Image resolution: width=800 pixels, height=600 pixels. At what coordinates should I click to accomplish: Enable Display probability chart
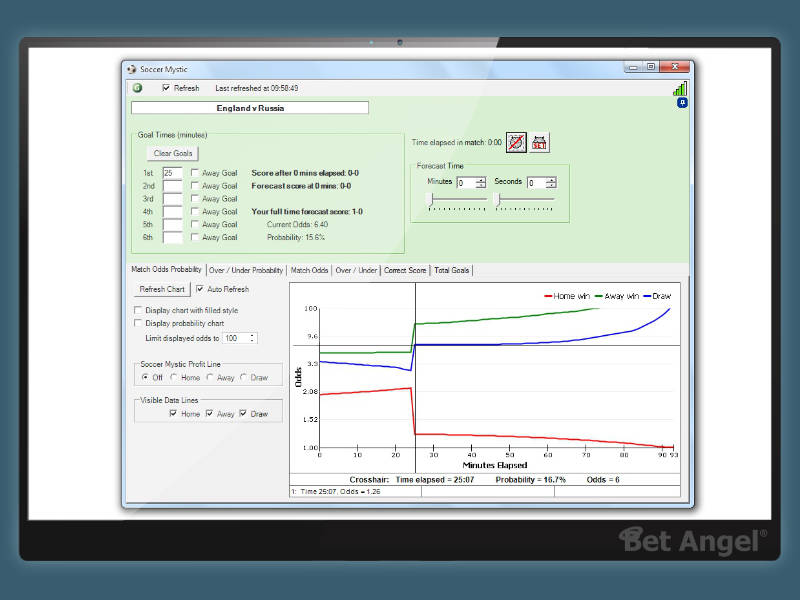[x=138, y=323]
